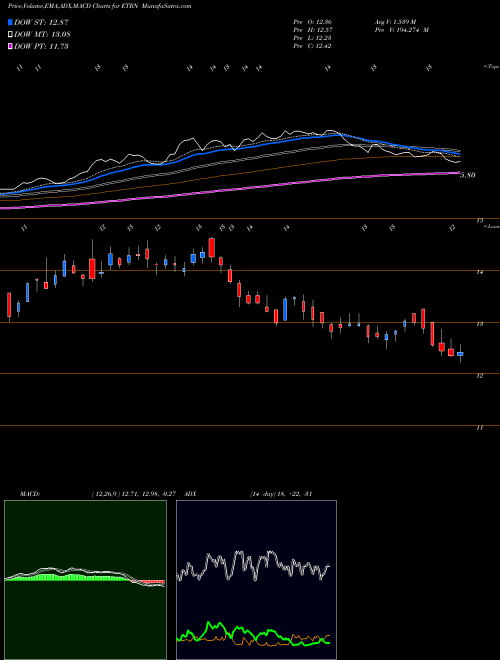The width and height of the screenshot is (500, 660).
Task: Click the 12 price axis label
Action: pos(480,376)
